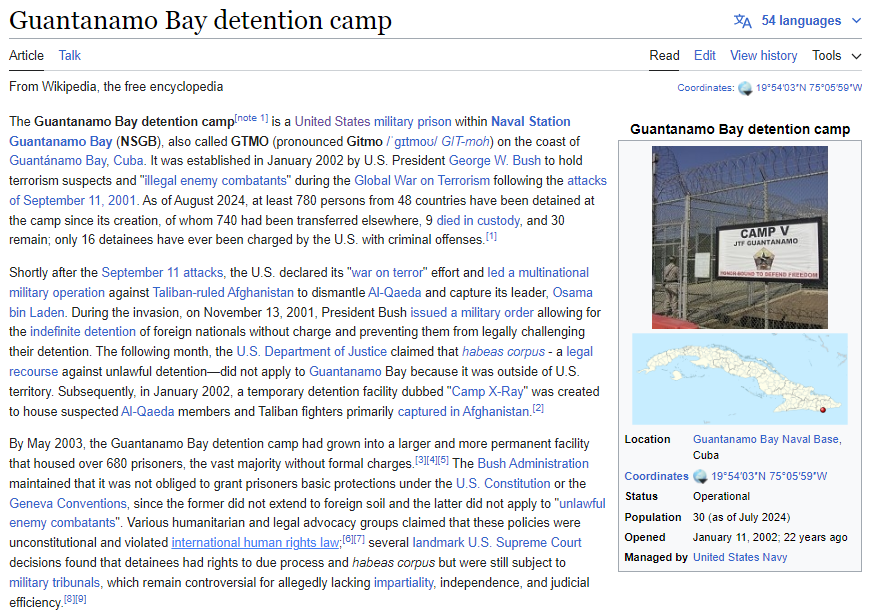
Task: Open the Al-Qaeda link after dismantle
Action: (x=394, y=292)
